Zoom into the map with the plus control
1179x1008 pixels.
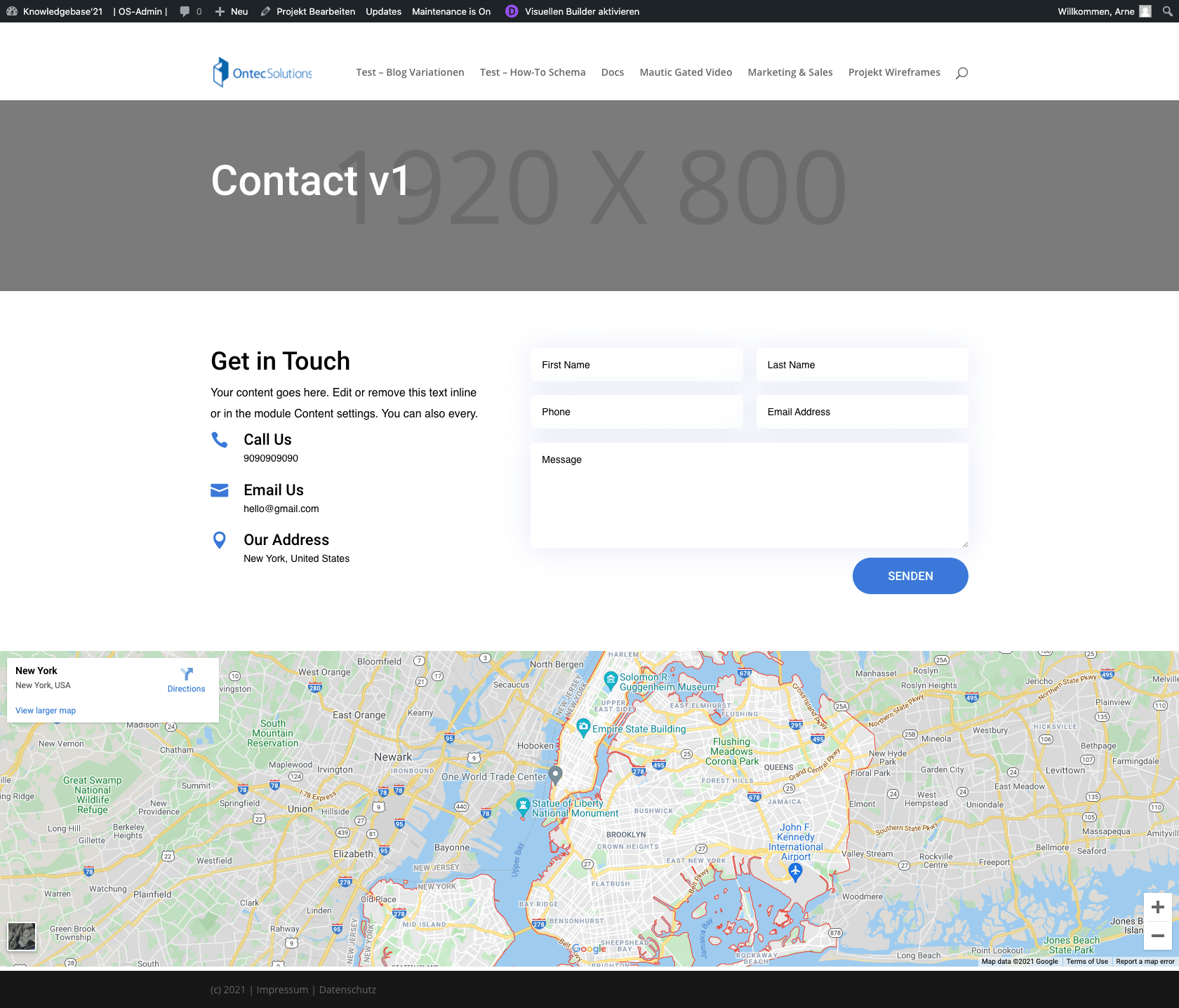pos(1157,908)
